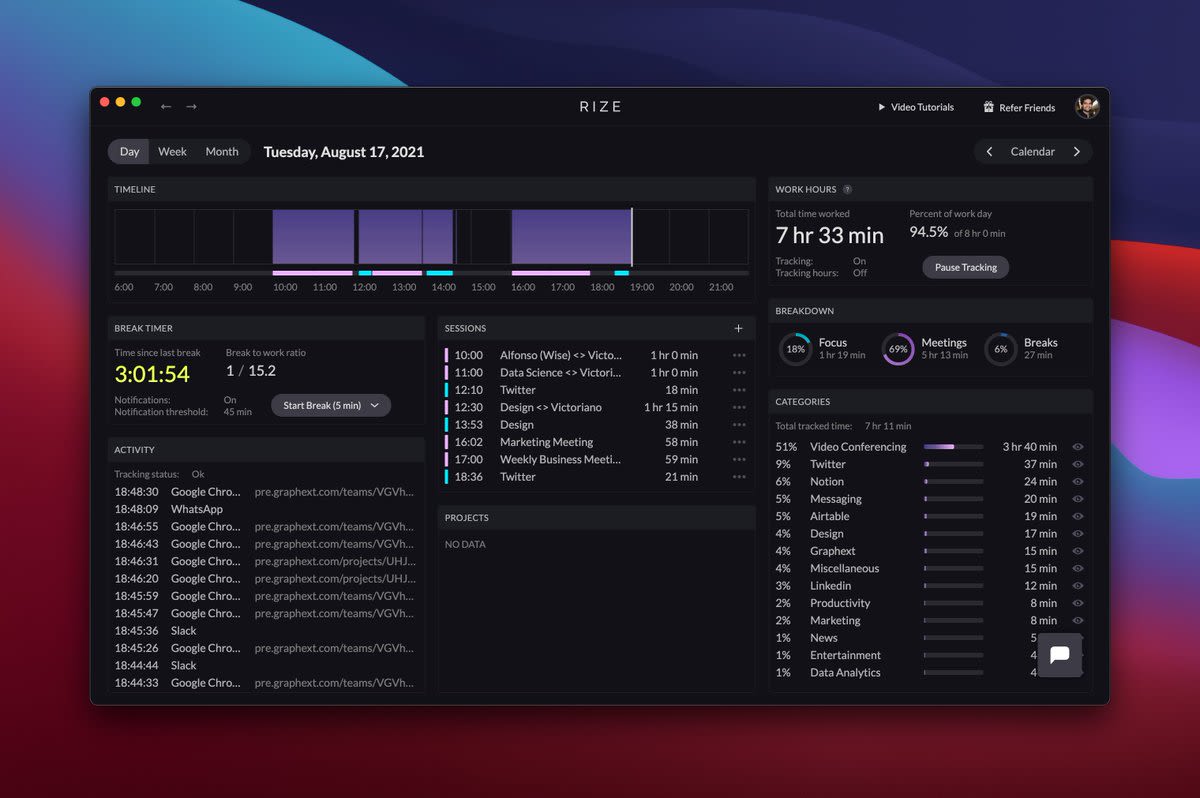The image size is (1200, 798).
Task: Hide the Graphext category
Action: [x=1078, y=551]
